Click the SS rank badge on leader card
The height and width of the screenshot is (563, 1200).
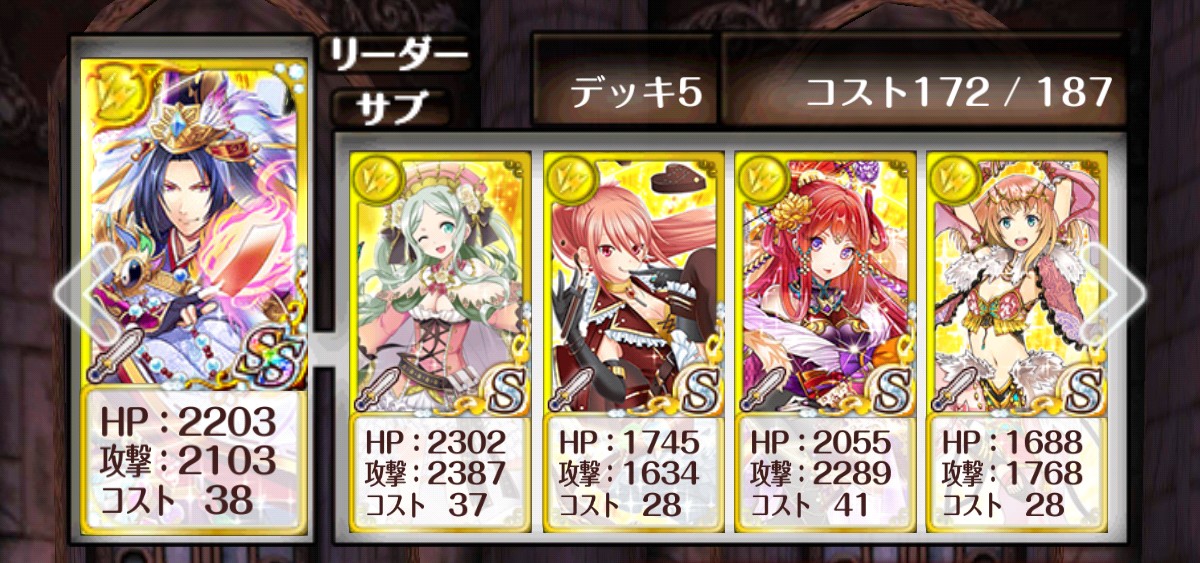(267, 355)
